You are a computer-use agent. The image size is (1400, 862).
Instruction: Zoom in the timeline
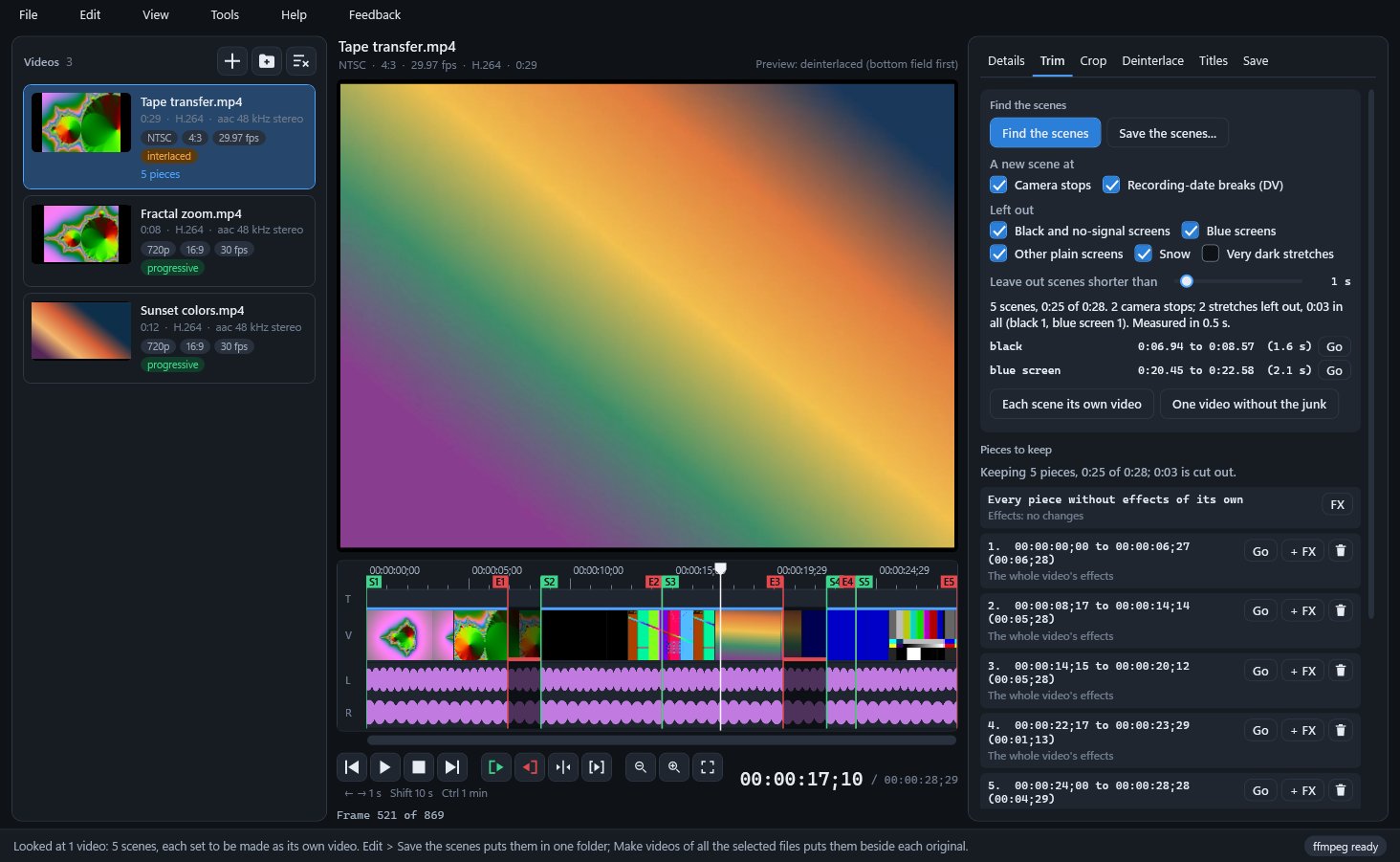(x=674, y=766)
